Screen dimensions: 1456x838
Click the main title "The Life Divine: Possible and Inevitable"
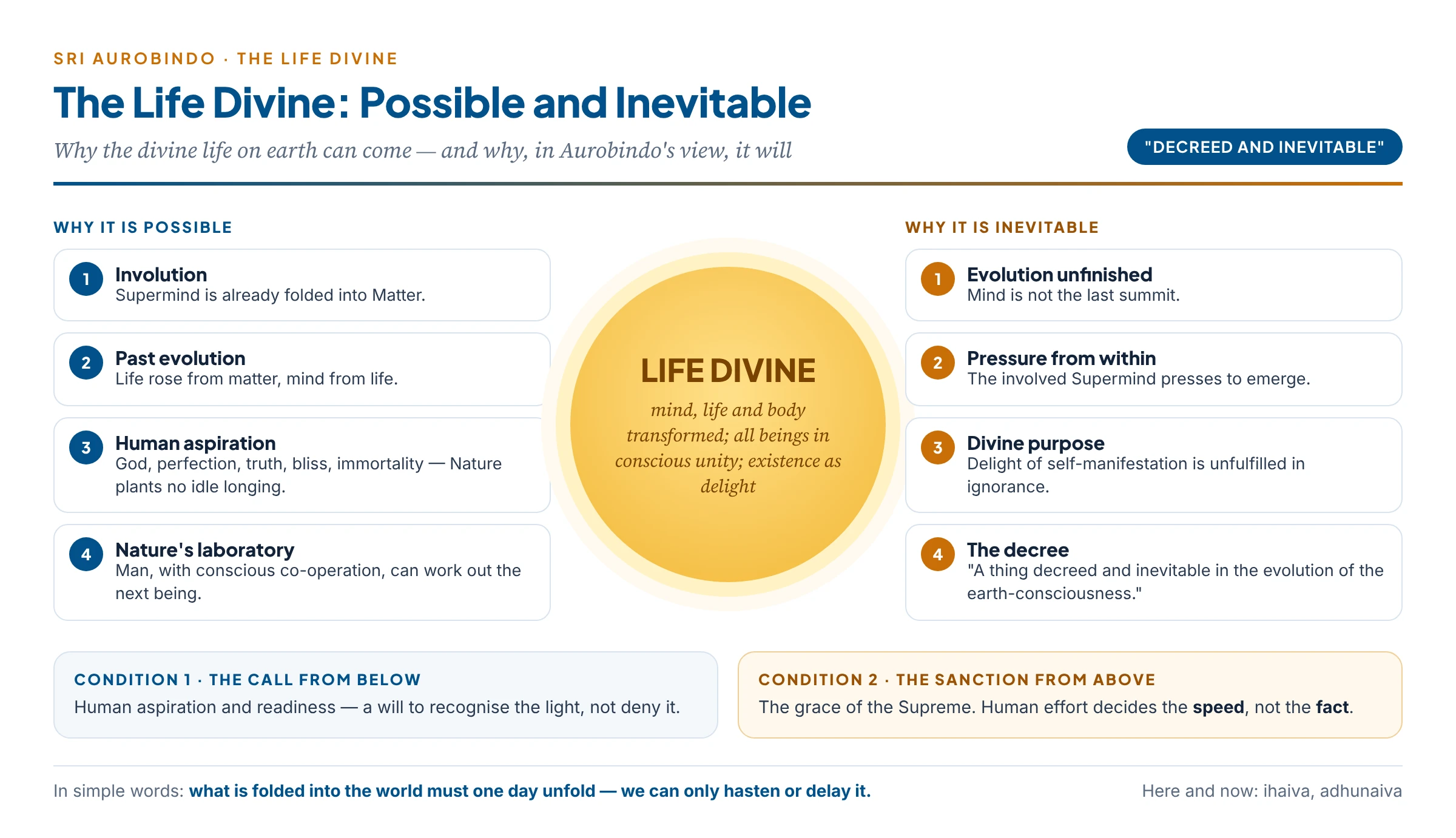432,102
